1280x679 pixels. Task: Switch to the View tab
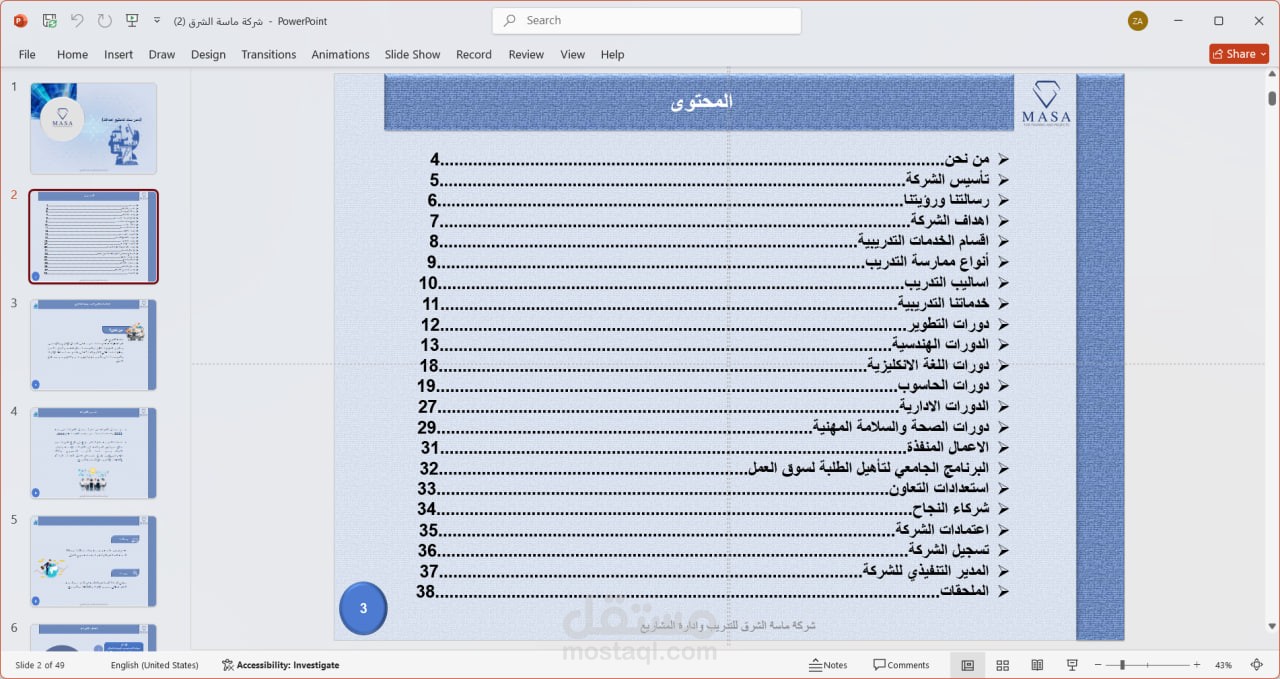[572, 54]
